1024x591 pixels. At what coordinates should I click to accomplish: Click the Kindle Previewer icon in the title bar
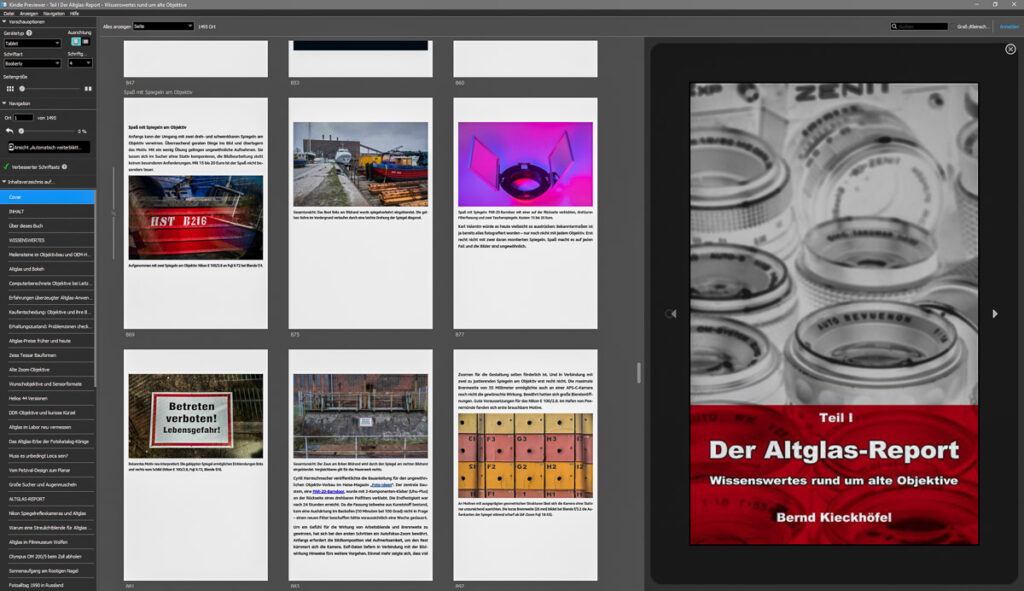[3, 6]
